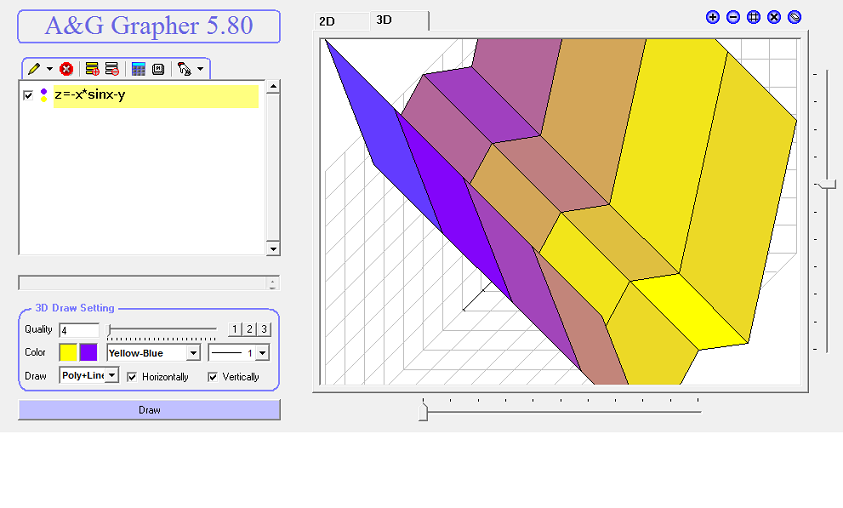Image resolution: width=843 pixels, height=508 pixels.
Task: Click the pencil edit function icon
Action: point(34,69)
